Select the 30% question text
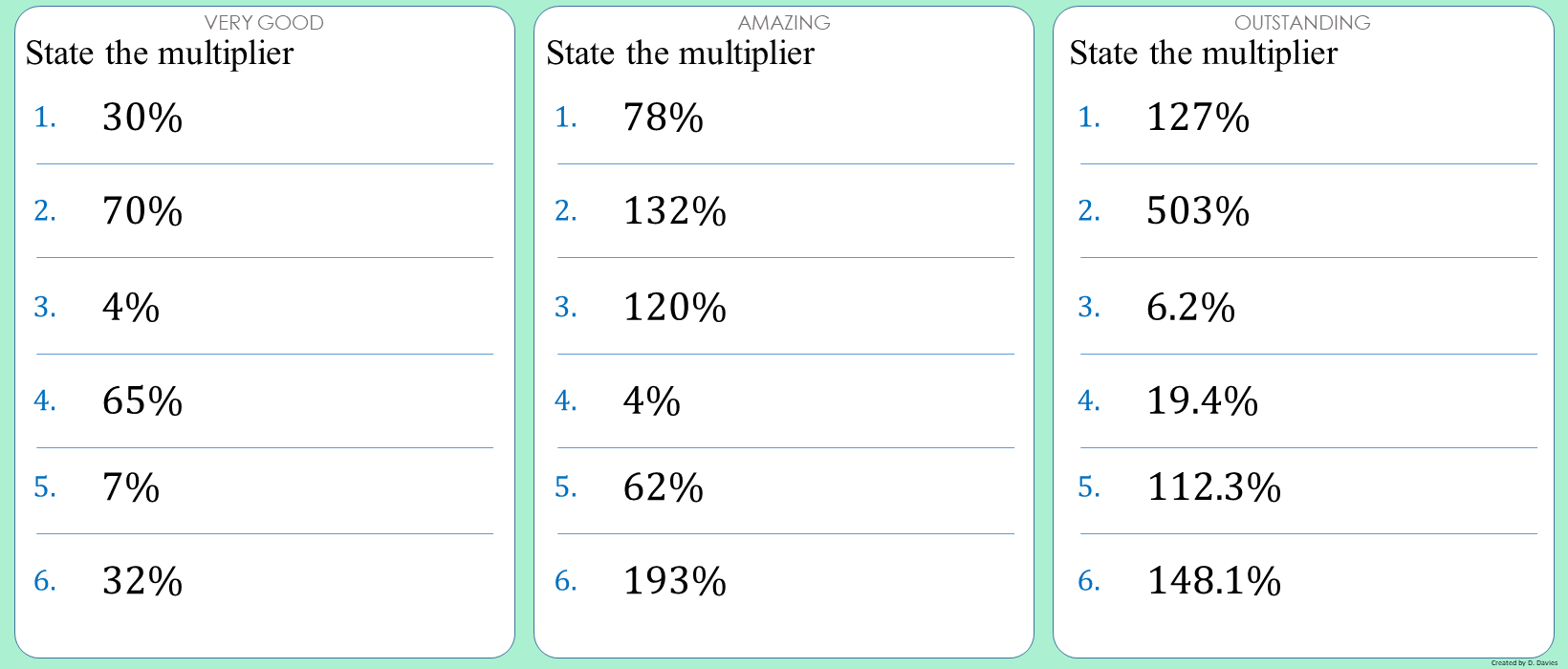1568x669 pixels. click(x=142, y=118)
